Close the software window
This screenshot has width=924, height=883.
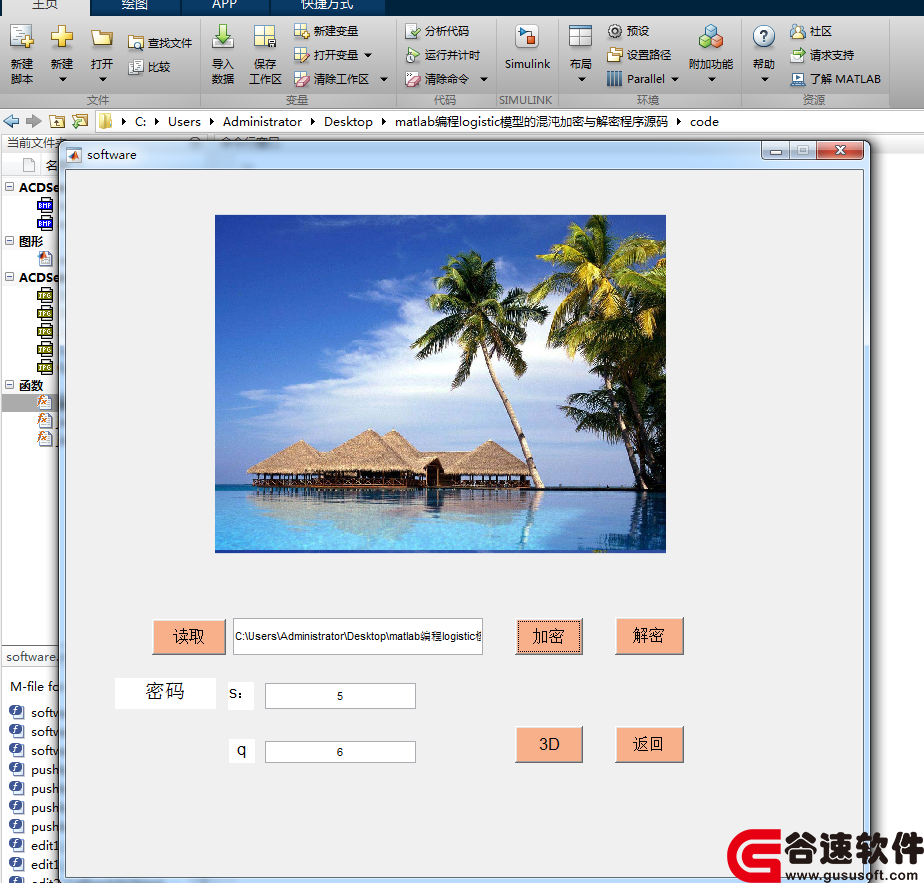[840, 151]
